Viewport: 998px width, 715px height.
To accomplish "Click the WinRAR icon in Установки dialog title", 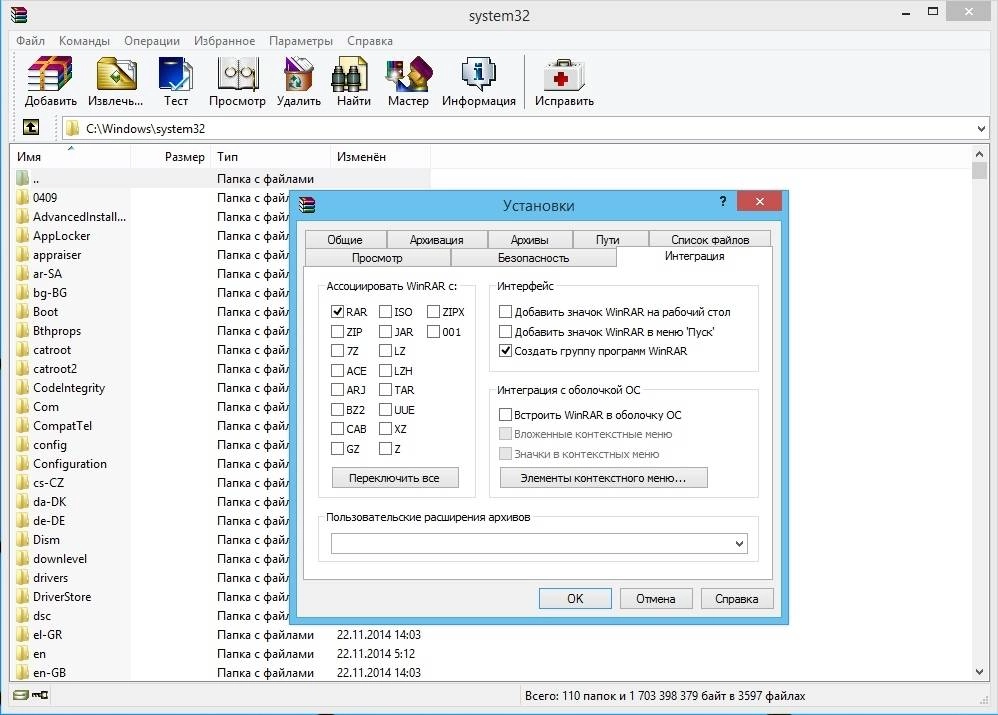I will tap(307, 204).
